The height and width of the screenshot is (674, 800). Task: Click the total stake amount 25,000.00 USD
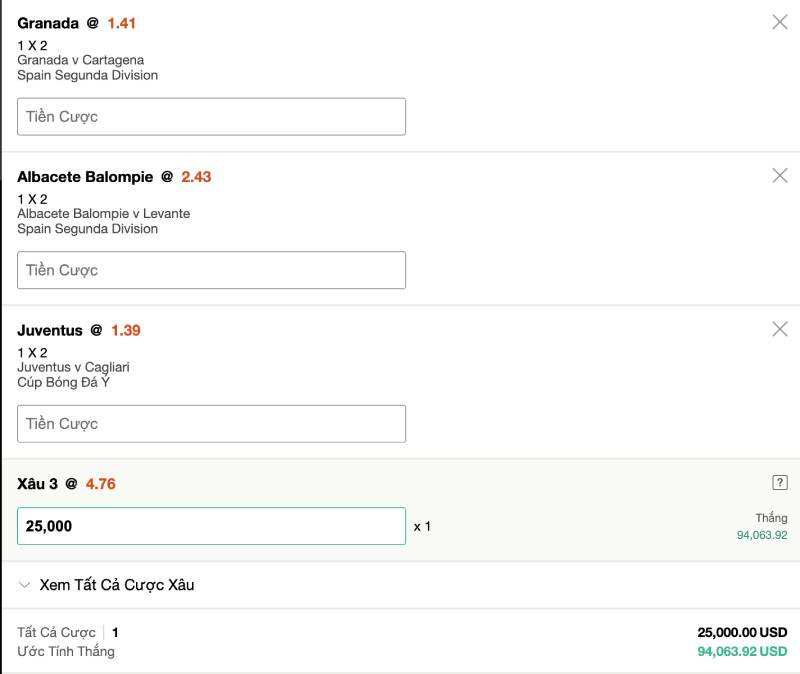pyautogui.click(x=742, y=632)
